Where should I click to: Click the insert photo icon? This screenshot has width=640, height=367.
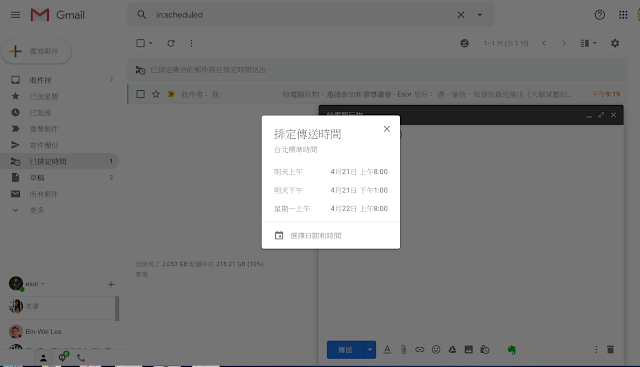[469, 350]
